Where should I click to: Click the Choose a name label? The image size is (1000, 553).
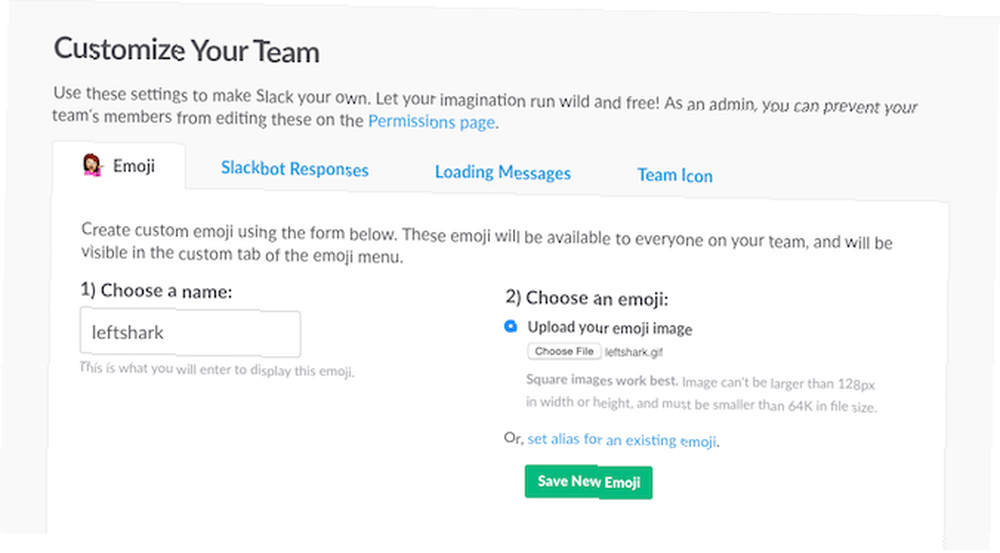click(156, 291)
